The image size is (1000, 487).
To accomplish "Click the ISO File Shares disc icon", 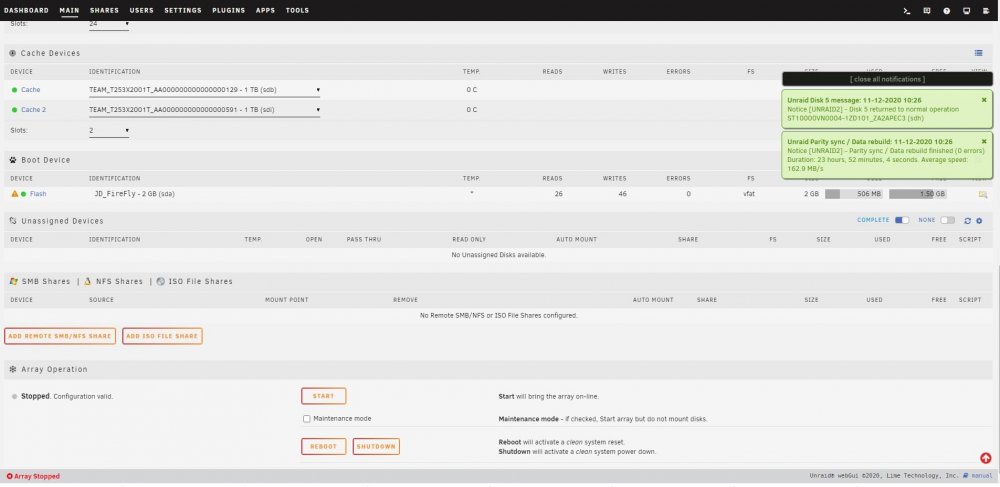I will [160, 281].
